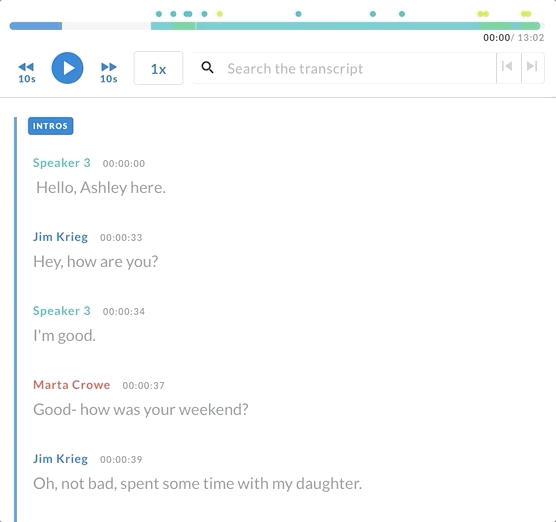
Task: Click the lone teal marker mid-timeline
Action: click(299, 14)
